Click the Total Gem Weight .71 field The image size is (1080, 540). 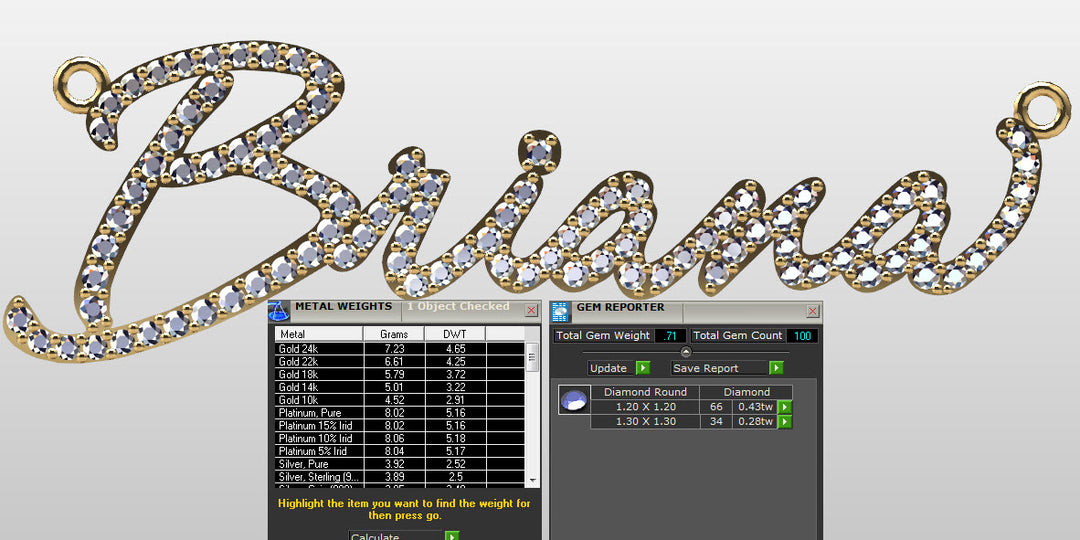[668, 335]
